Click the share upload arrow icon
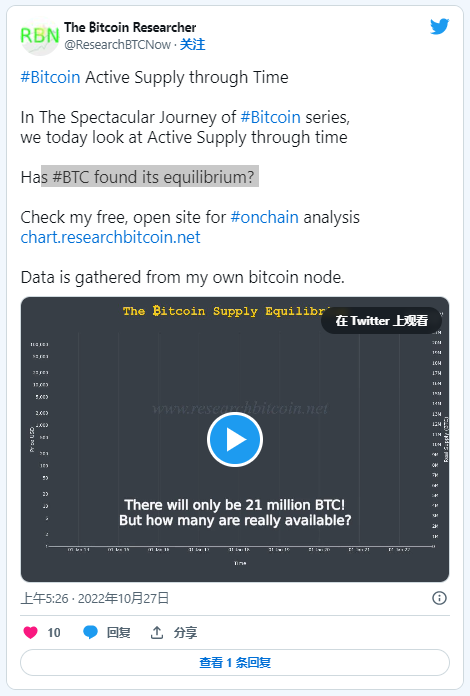This screenshot has height=696, width=470. tap(157, 632)
